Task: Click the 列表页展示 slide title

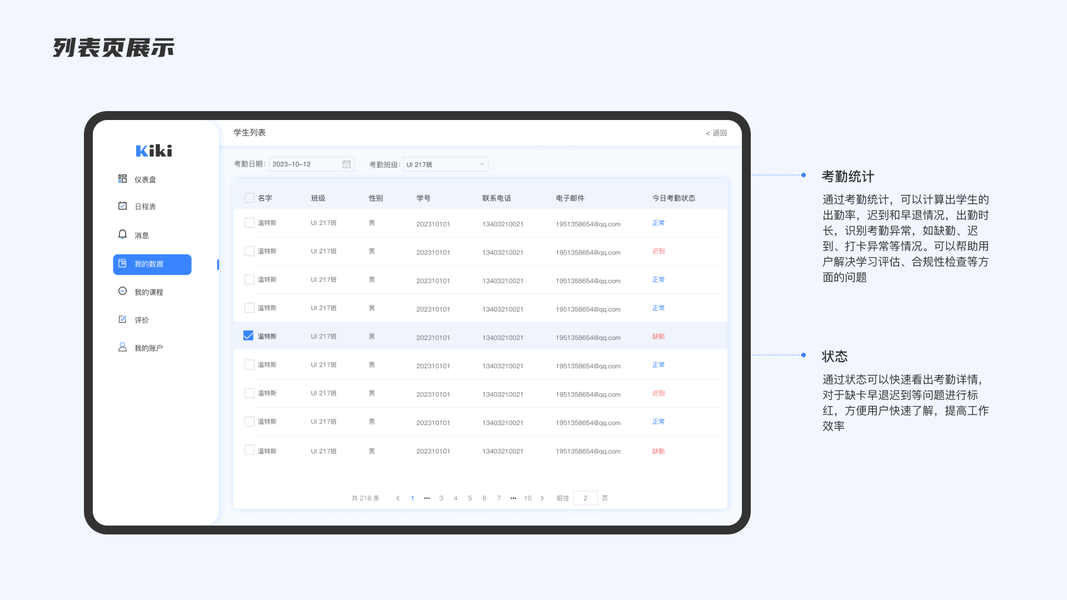Action: [x=114, y=48]
